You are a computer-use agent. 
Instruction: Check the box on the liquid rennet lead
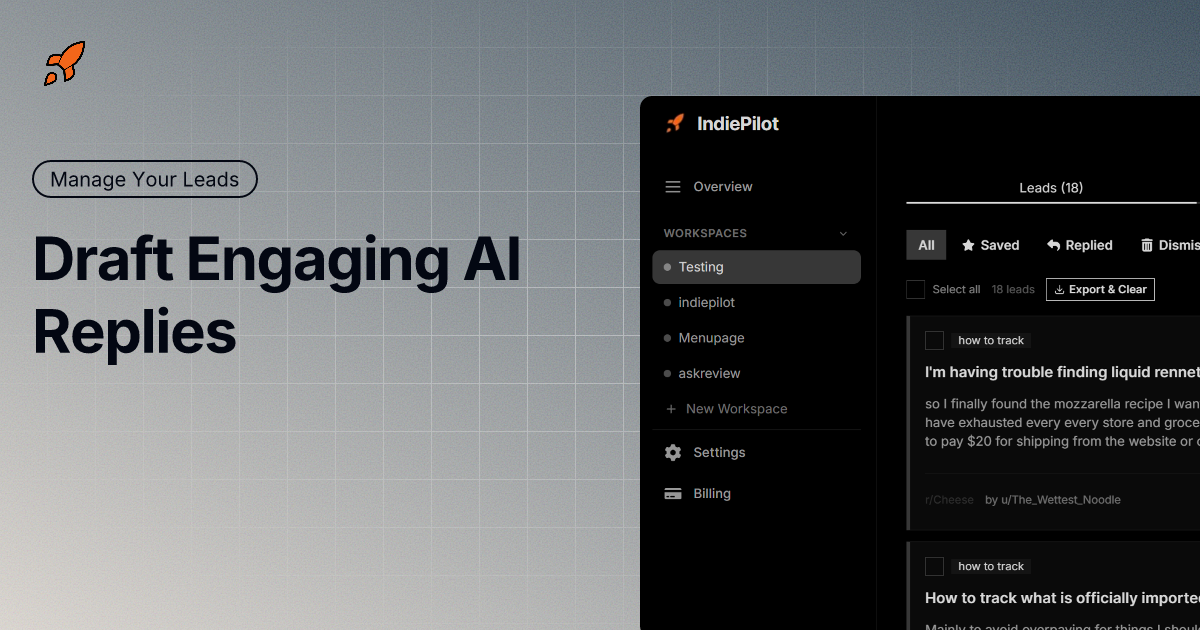934,340
